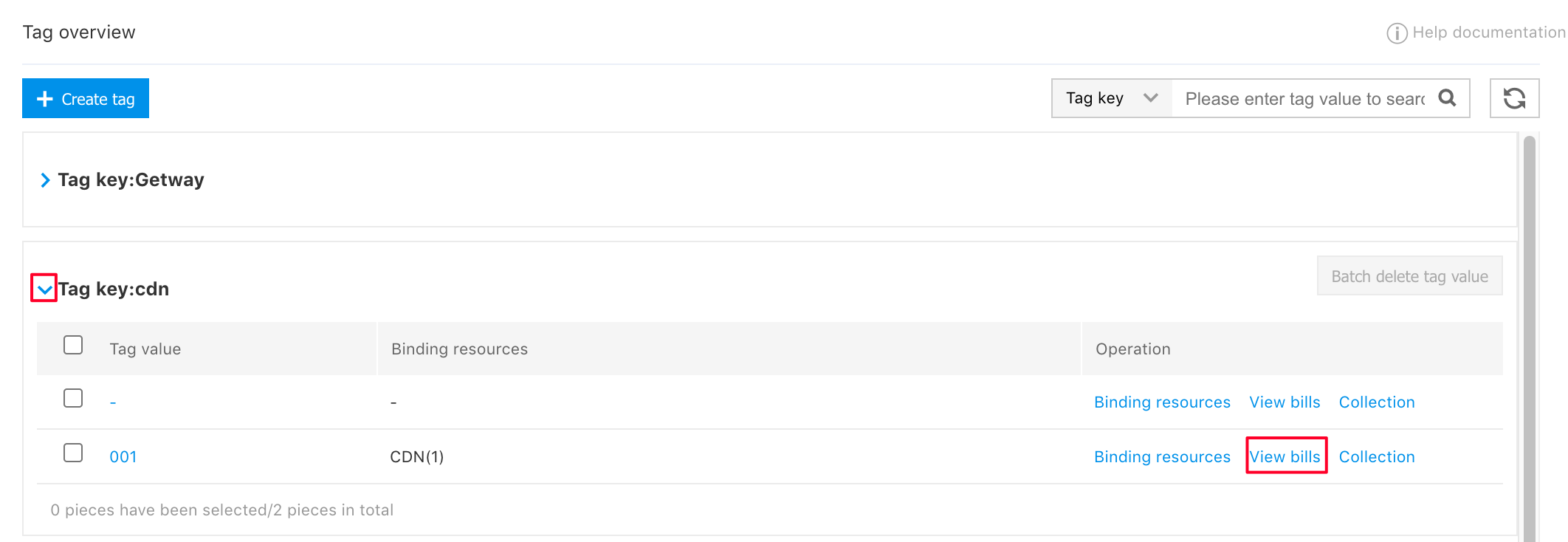1568x542 pixels.
Task: Click the magnifier search icon
Action: (1447, 98)
